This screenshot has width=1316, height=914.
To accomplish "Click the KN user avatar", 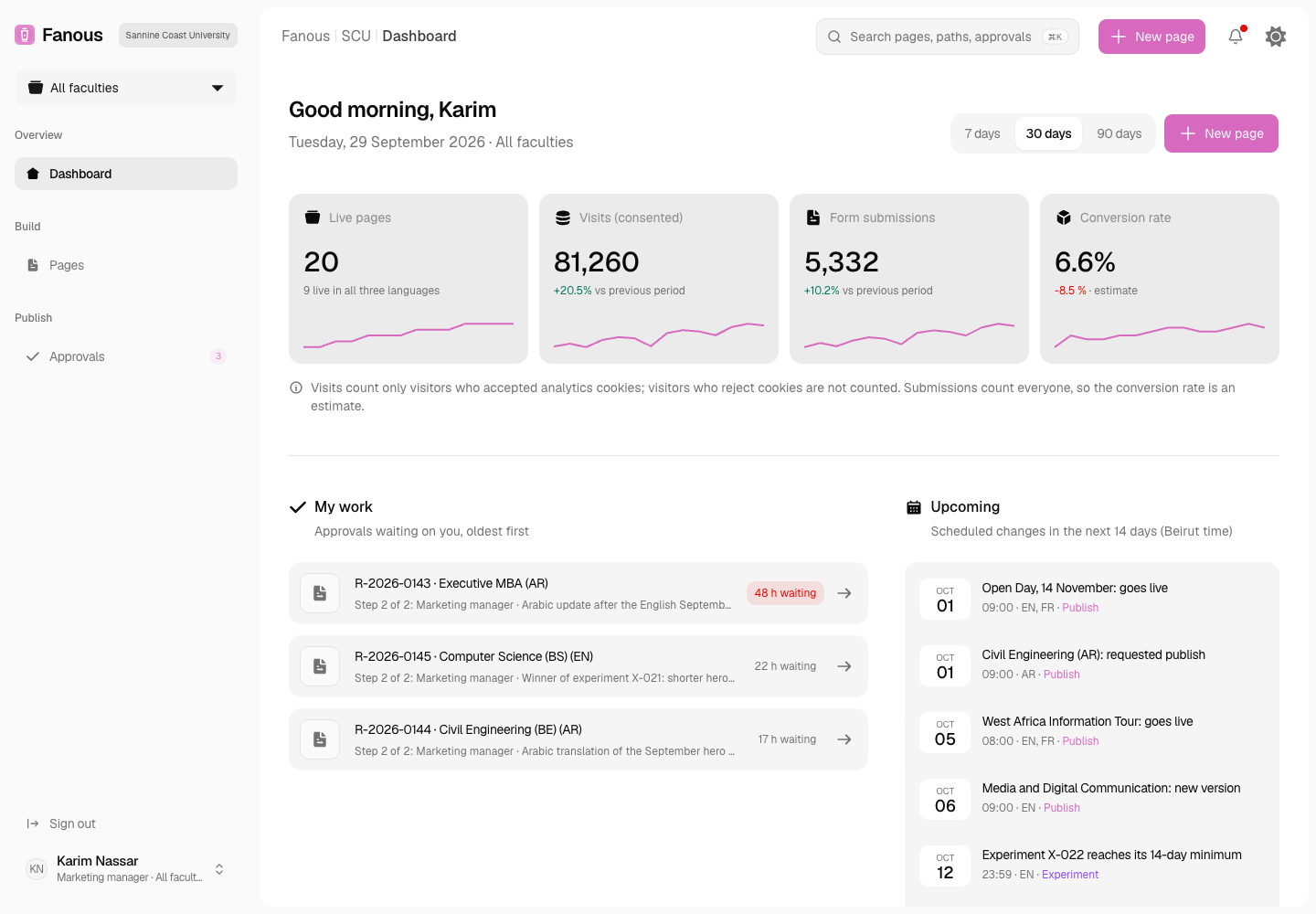I will pyautogui.click(x=37, y=869).
